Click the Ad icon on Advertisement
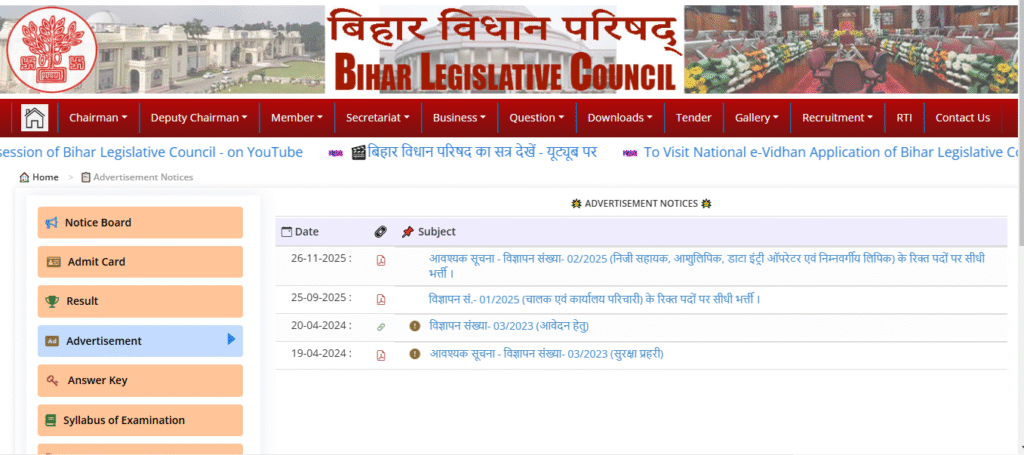Screen dimensions: 1024x455 click(52, 341)
